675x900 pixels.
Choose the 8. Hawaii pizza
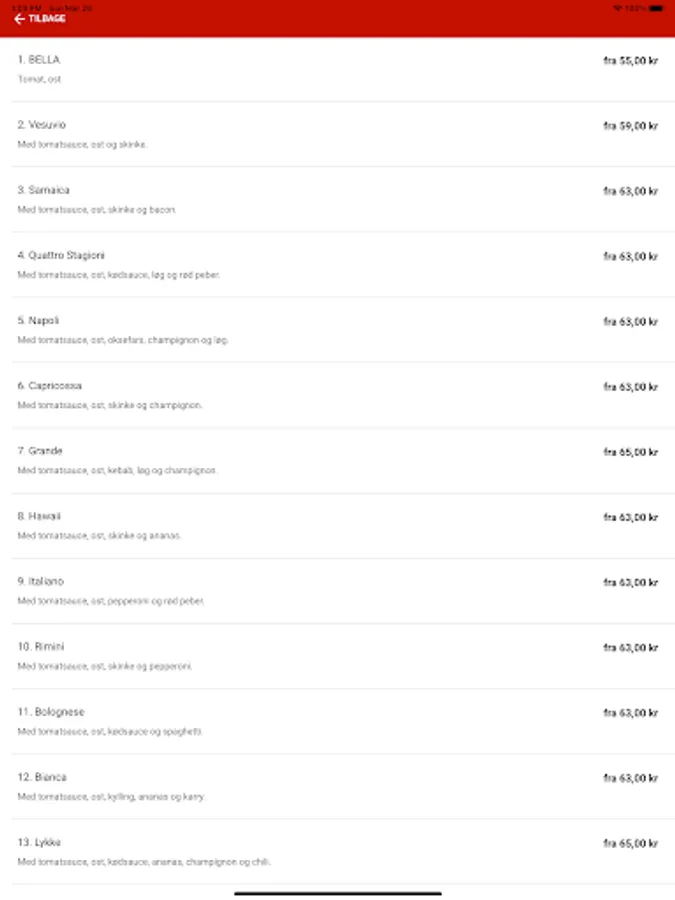point(338,526)
